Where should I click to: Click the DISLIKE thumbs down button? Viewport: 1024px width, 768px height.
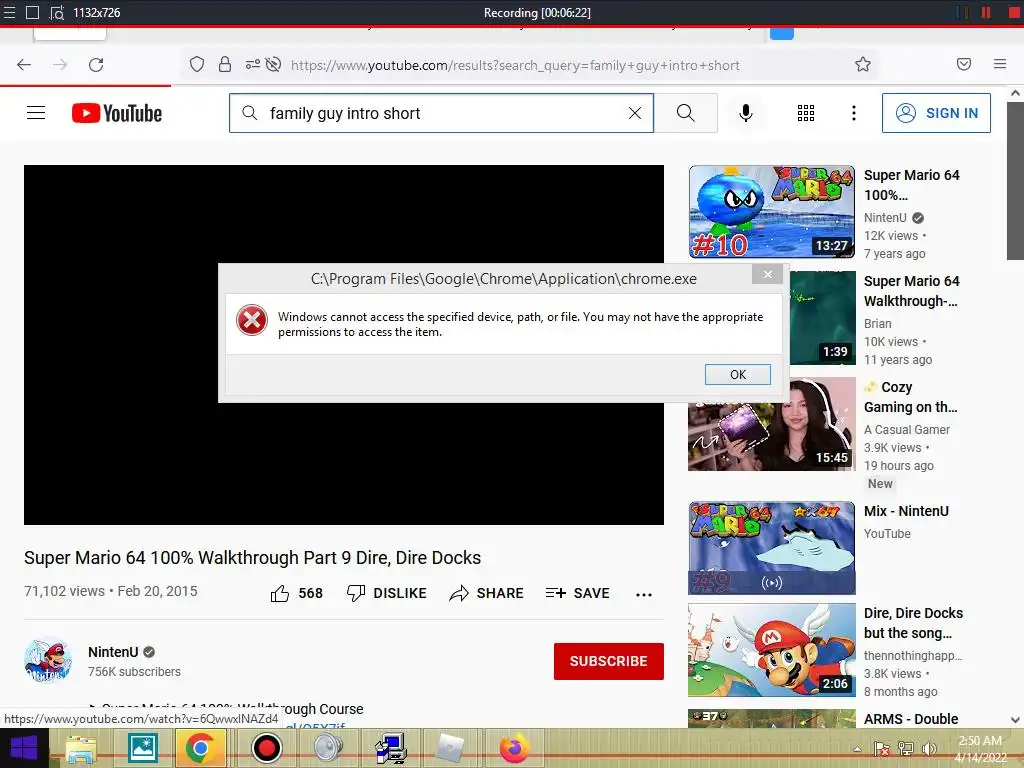386,593
